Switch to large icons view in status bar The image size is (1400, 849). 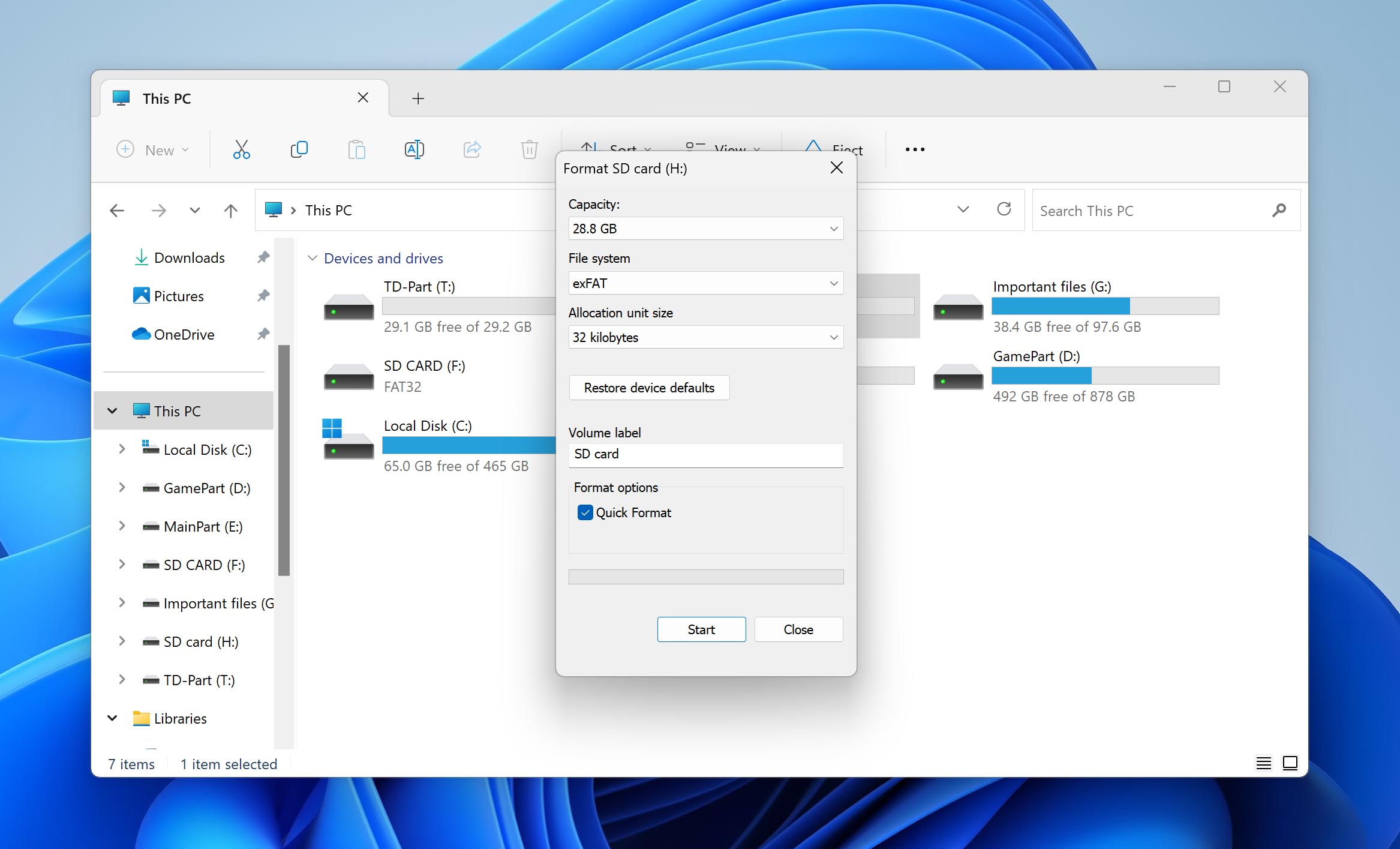tap(1290, 763)
